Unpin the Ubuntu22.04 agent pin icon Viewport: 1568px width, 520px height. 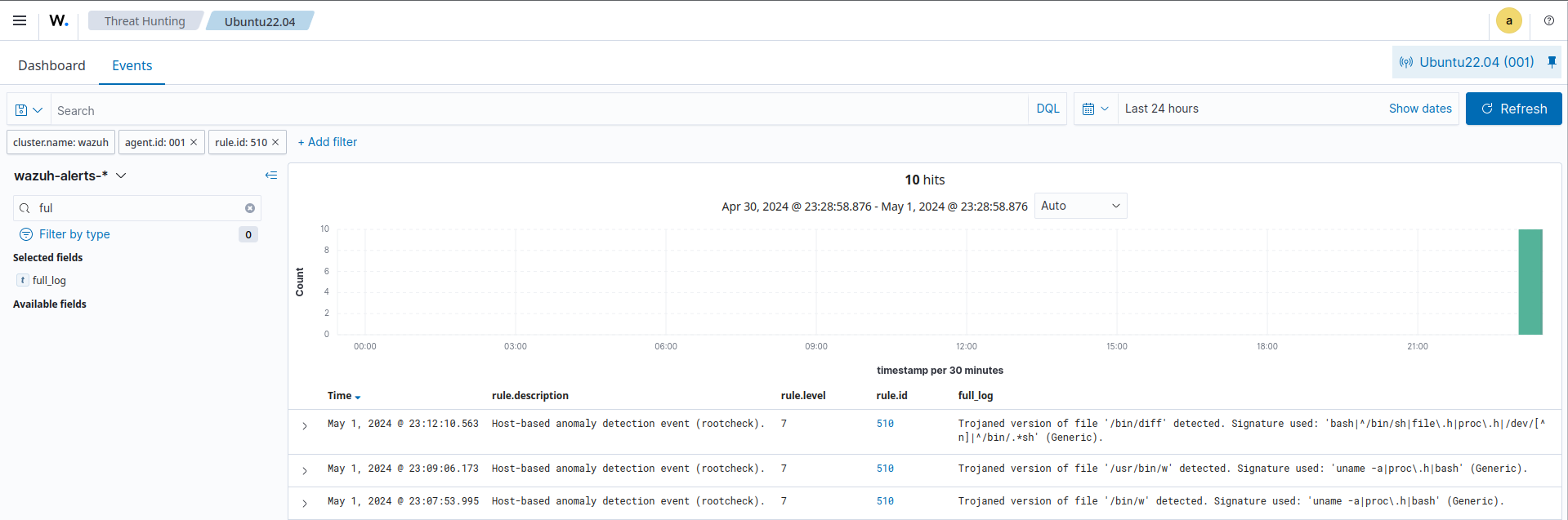point(1552,62)
